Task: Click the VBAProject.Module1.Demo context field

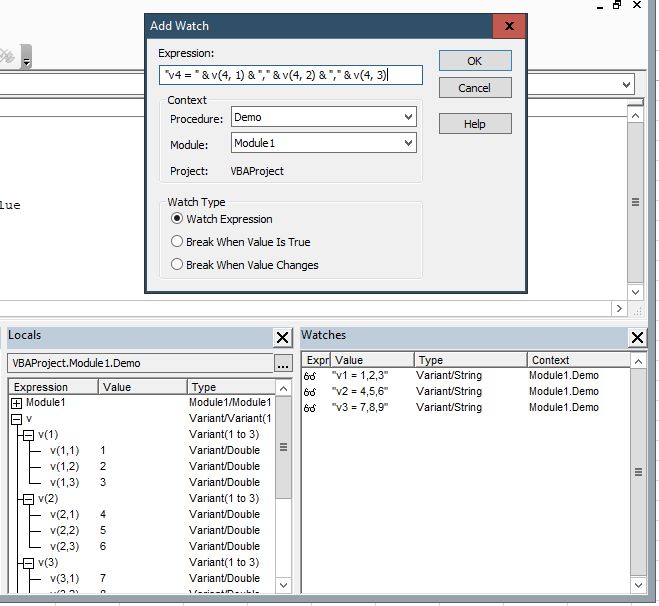Action: [x=140, y=364]
